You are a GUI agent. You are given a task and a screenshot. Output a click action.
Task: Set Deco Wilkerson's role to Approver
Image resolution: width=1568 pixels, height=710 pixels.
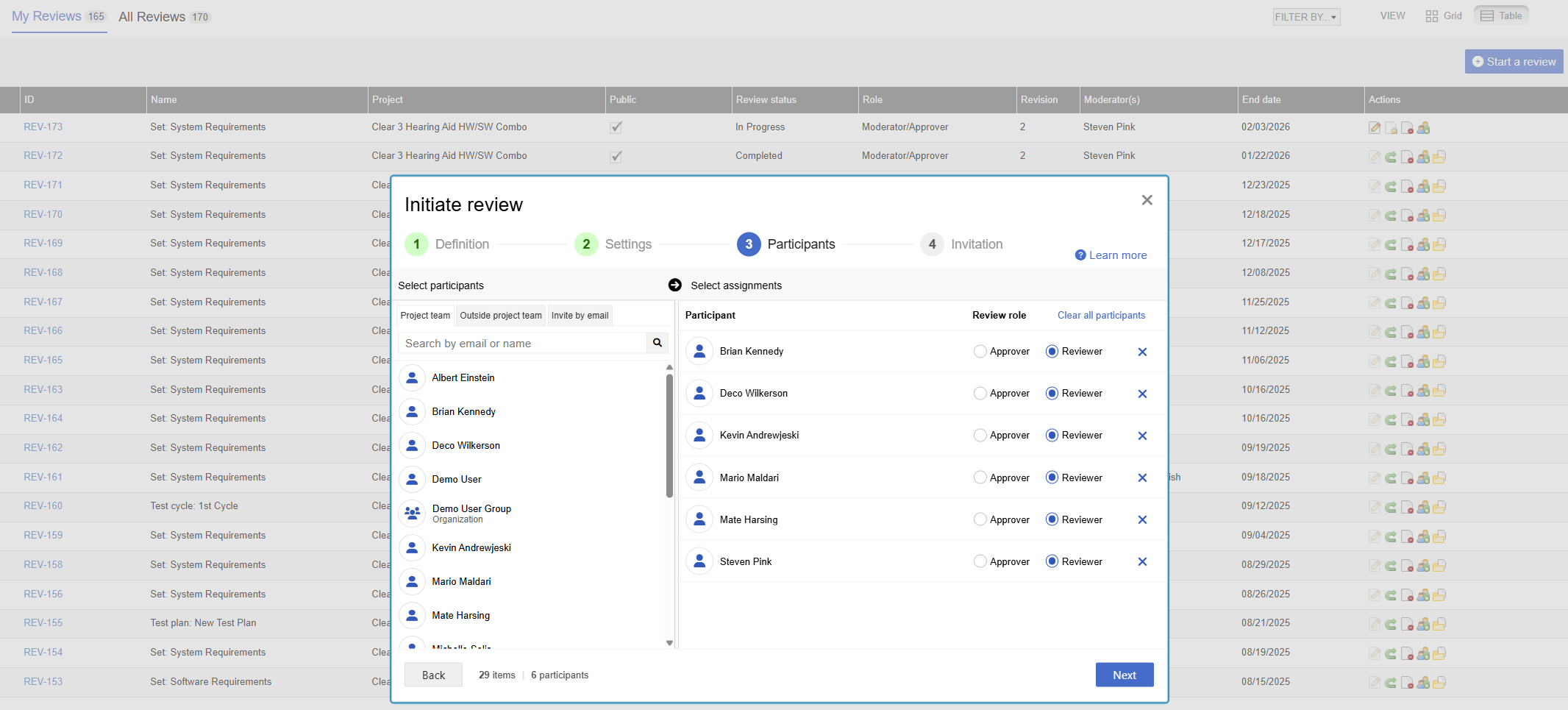pyautogui.click(x=980, y=394)
